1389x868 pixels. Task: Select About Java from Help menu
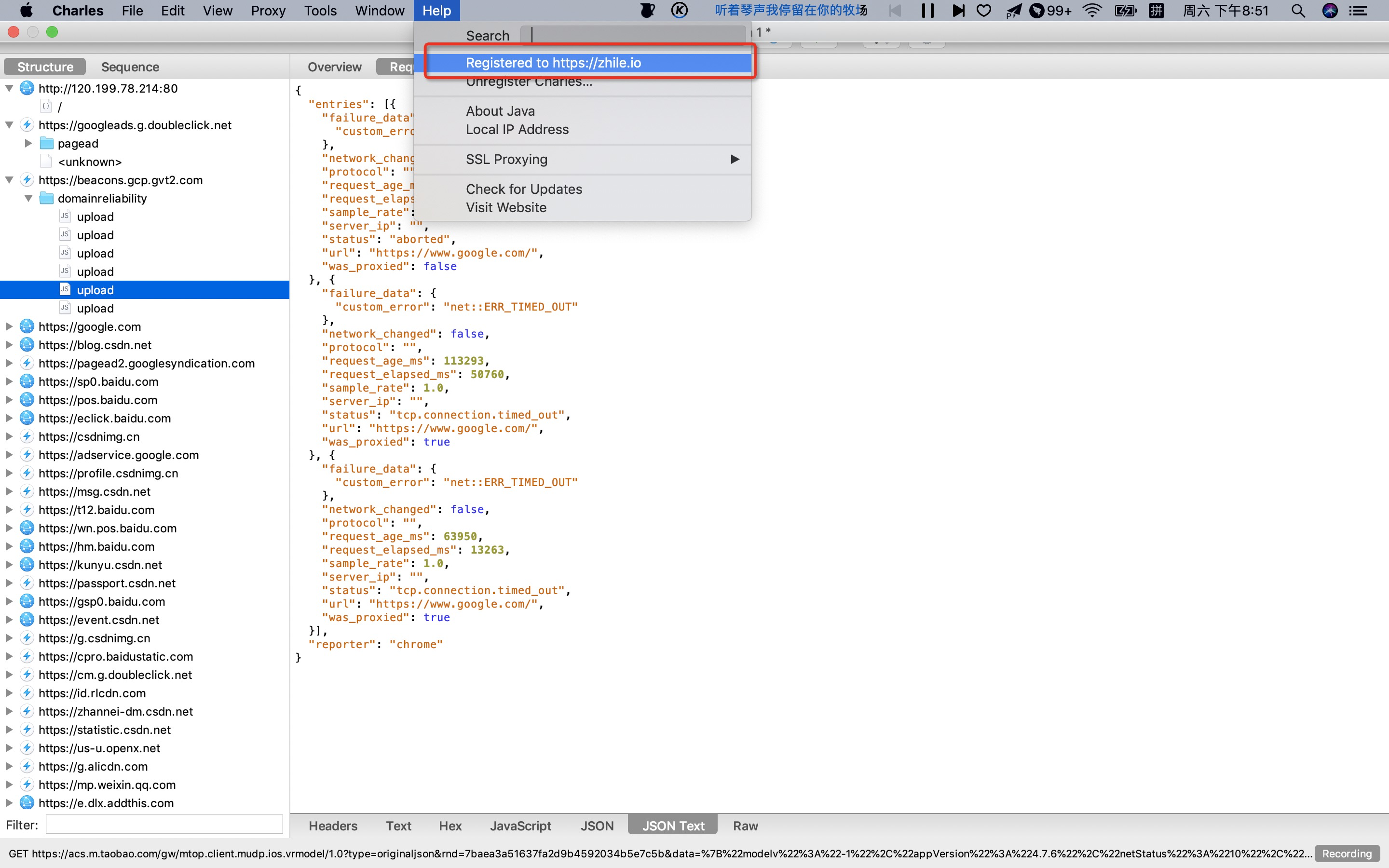[582, 111]
